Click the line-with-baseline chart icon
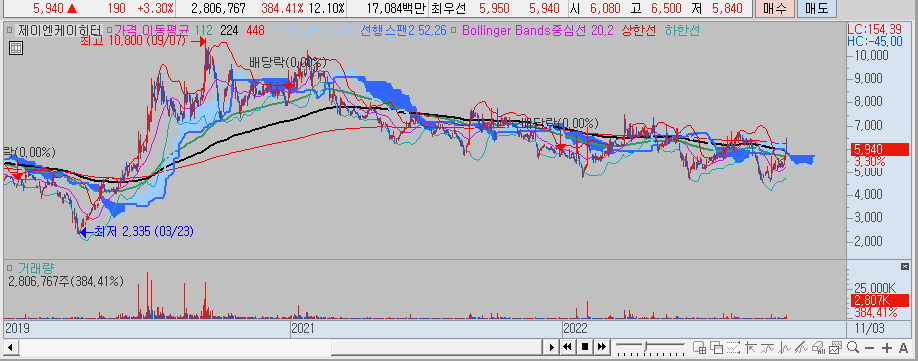918x361 pixels. (768, 348)
